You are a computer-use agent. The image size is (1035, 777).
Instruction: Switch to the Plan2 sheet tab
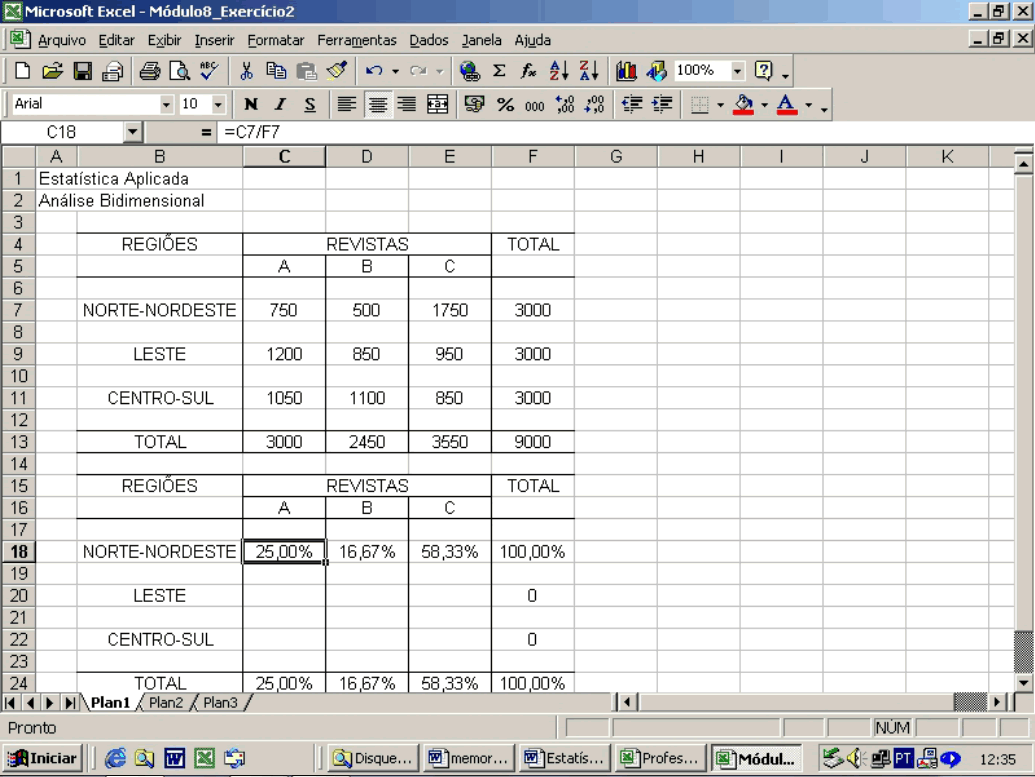coord(166,703)
